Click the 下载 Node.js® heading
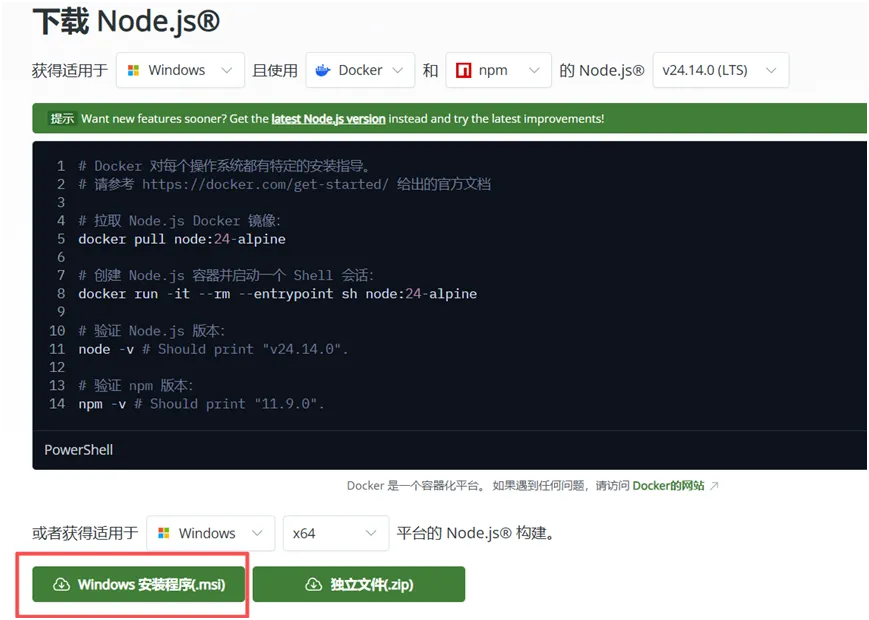 [x=126, y=21]
